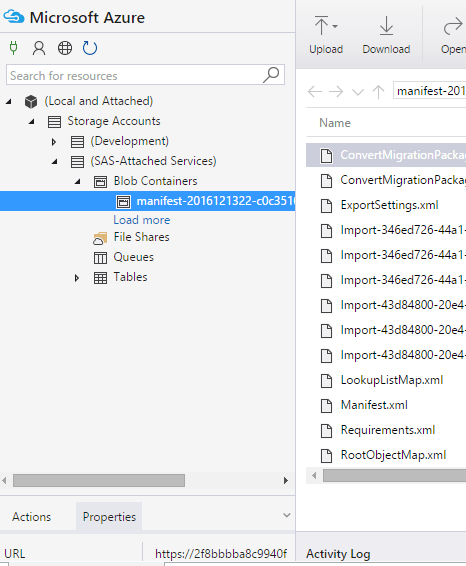Select Manifest.xml file
Image resolution: width=466 pixels, height=566 pixels.
374,405
